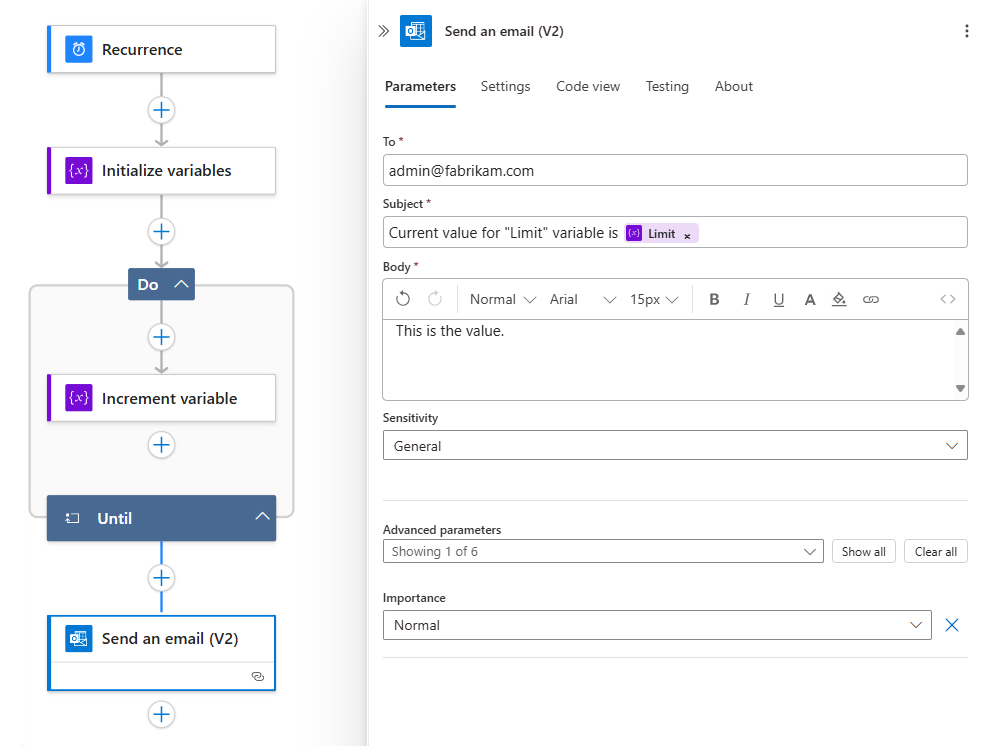Collapse the Do loop chevron
Image resolution: width=983 pixels, height=746 pixels.
(x=181, y=284)
